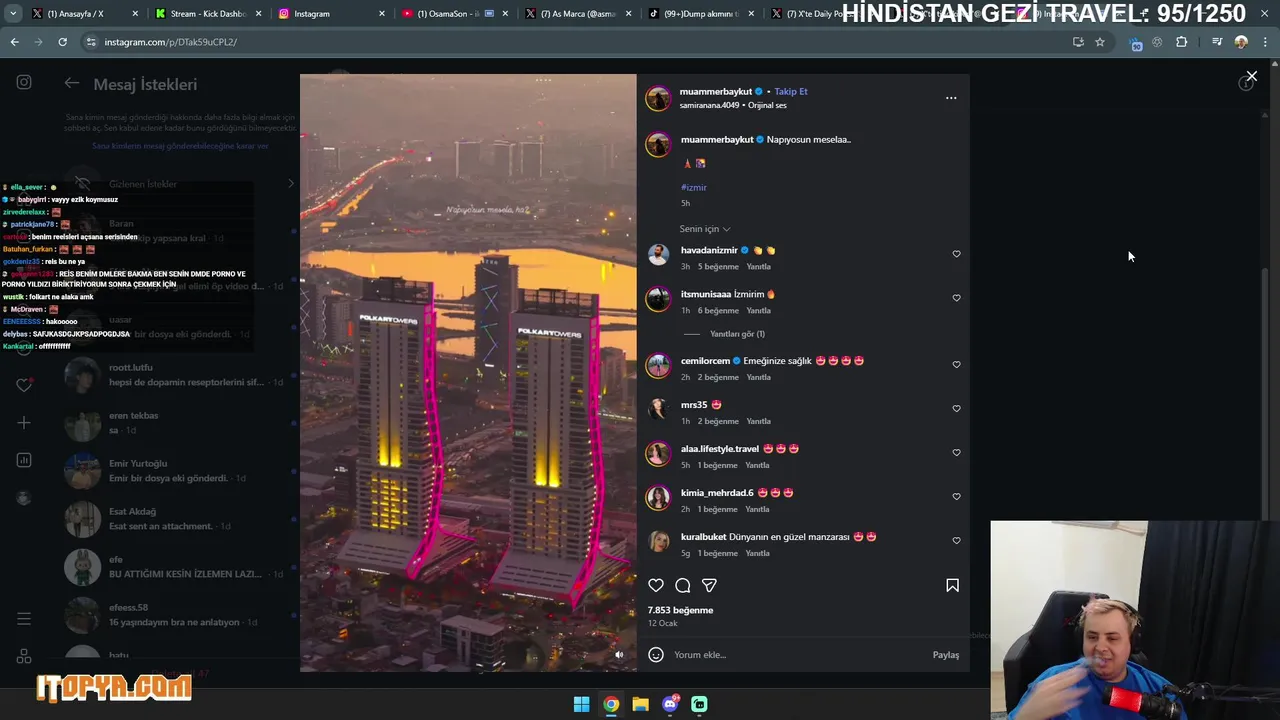Open the message request from 'Esat Akdağ'
Screen dimensions: 1280x720
180,519
